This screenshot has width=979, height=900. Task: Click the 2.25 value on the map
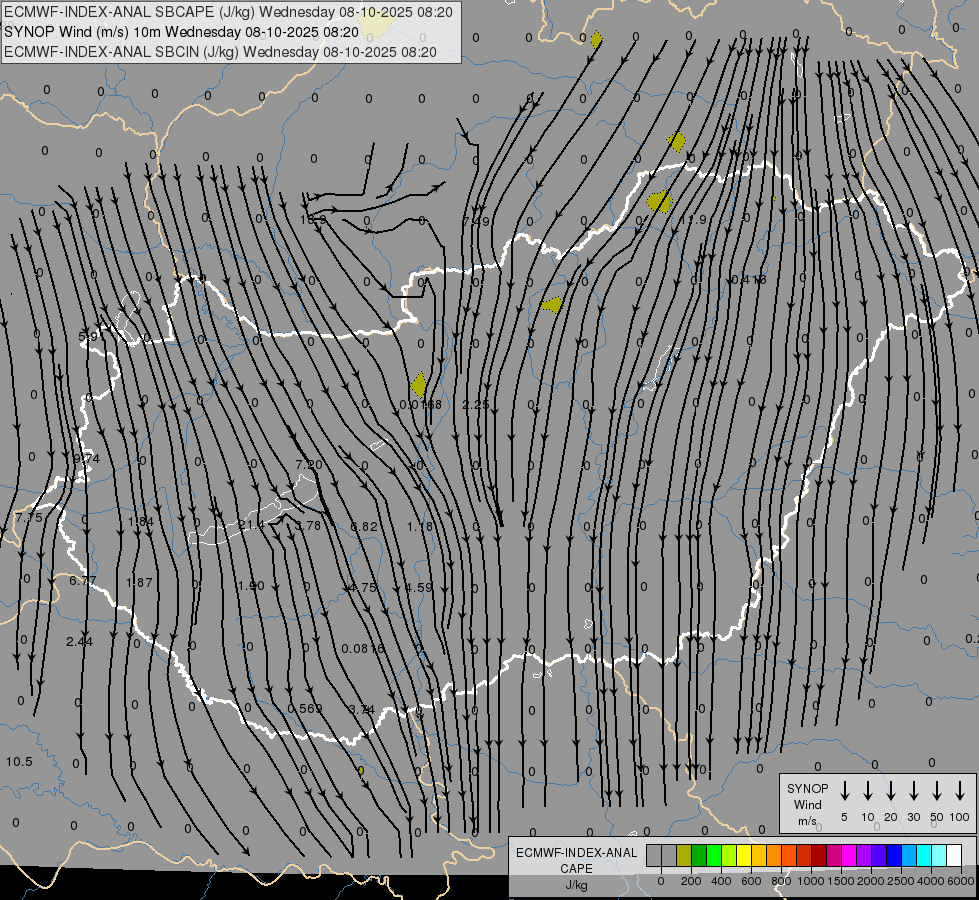click(476, 404)
